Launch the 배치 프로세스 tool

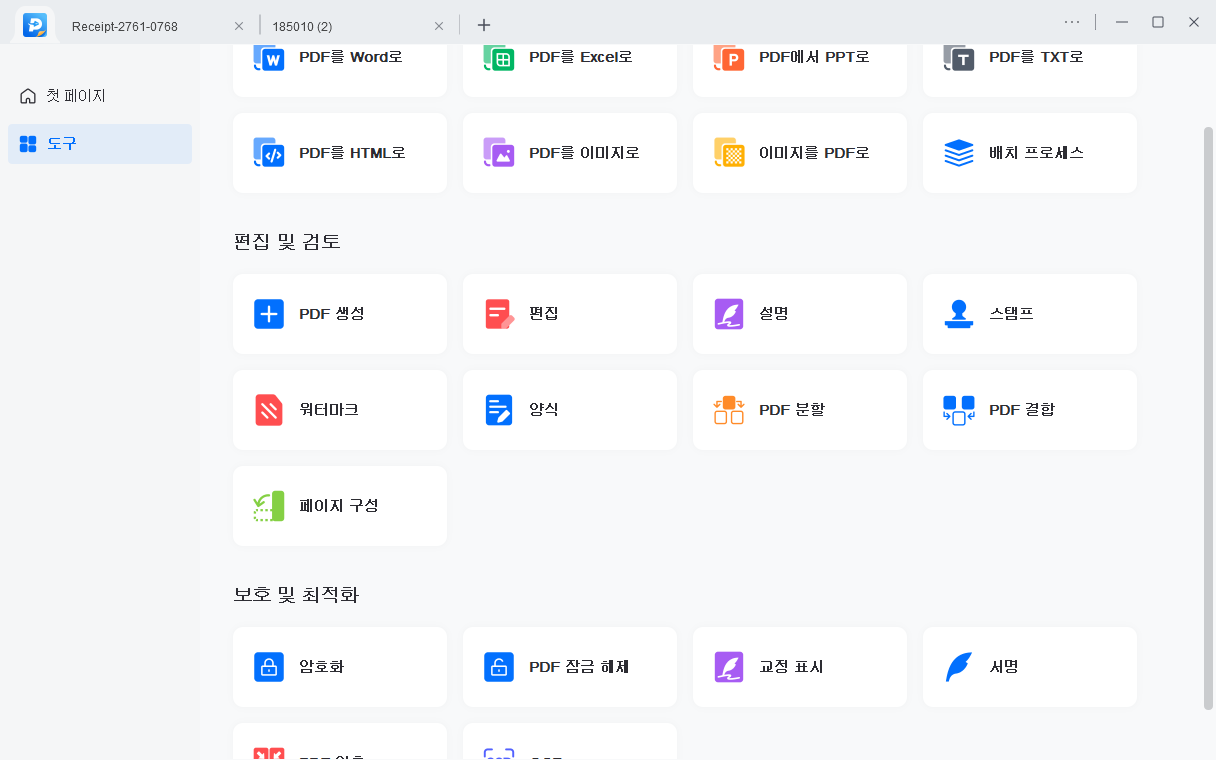pyautogui.click(x=1030, y=153)
